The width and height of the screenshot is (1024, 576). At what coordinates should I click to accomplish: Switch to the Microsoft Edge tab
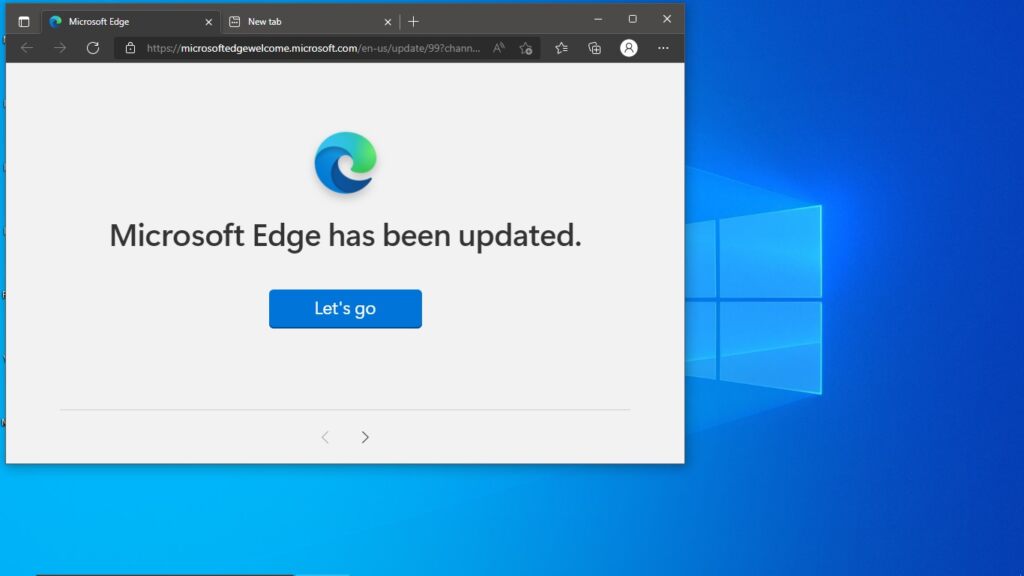131,22
